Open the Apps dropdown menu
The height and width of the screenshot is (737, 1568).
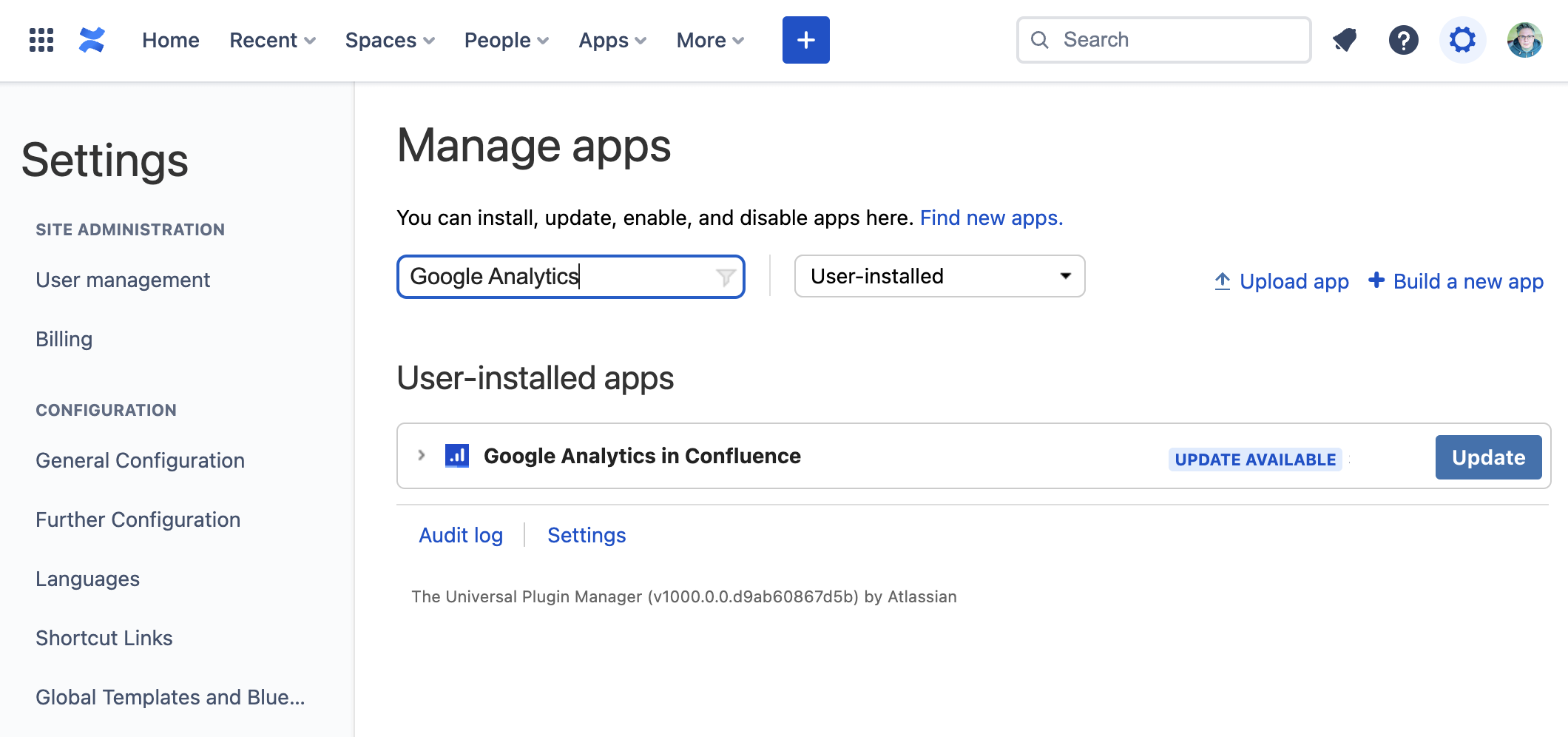click(x=613, y=40)
